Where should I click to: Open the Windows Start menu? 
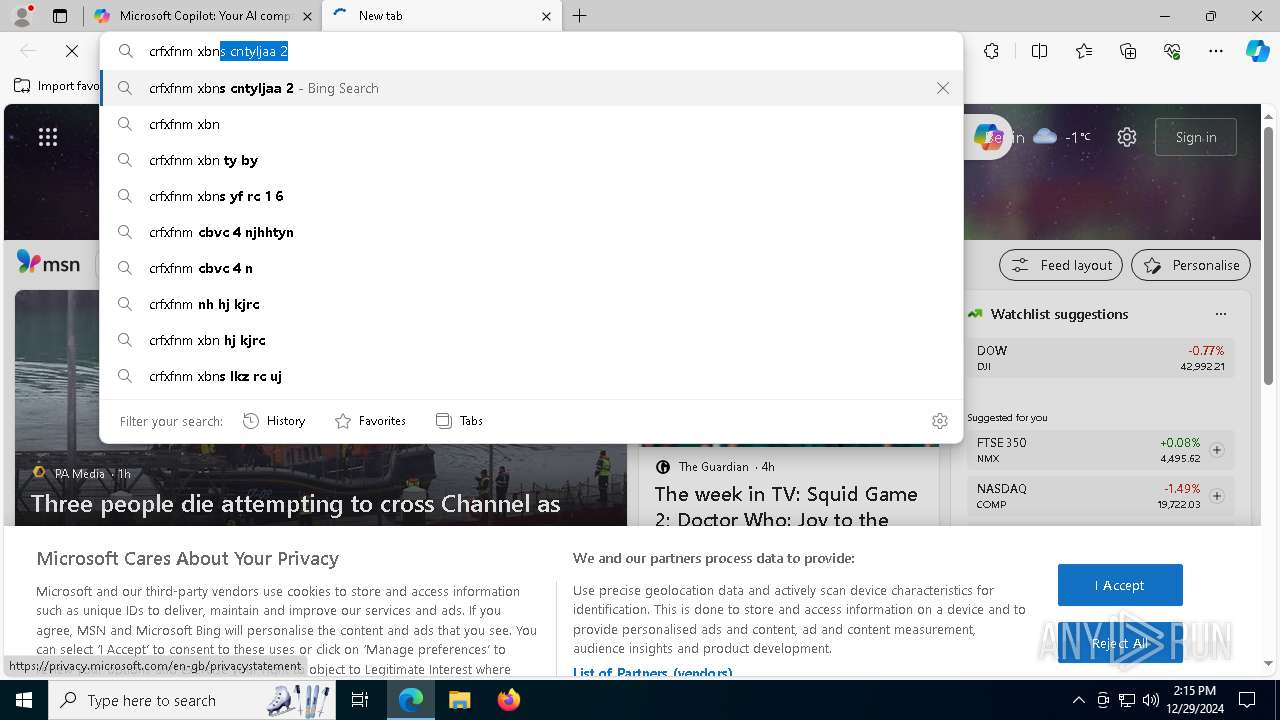24,700
